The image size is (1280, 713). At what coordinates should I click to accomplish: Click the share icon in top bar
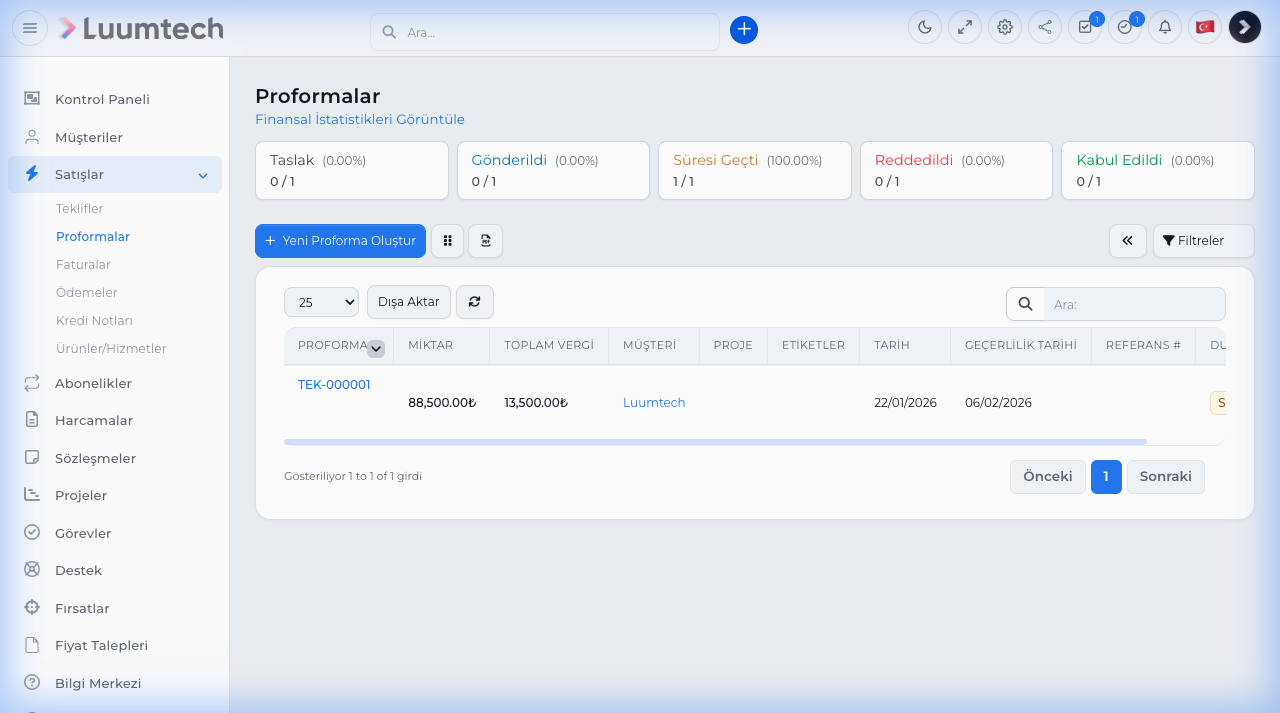pyautogui.click(x=1045, y=27)
